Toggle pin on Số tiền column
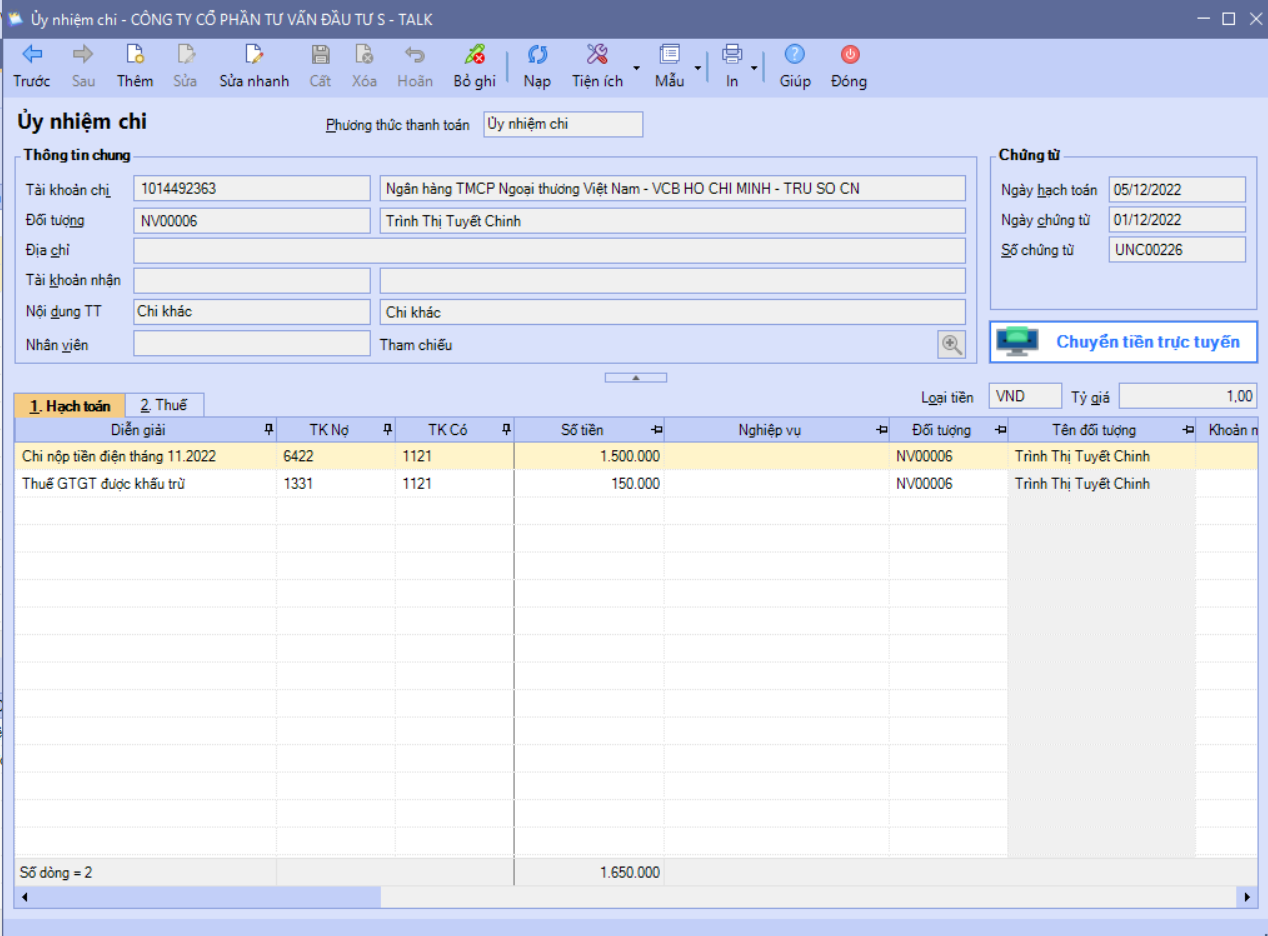The image size is (1268, 936). click(656, 430)
